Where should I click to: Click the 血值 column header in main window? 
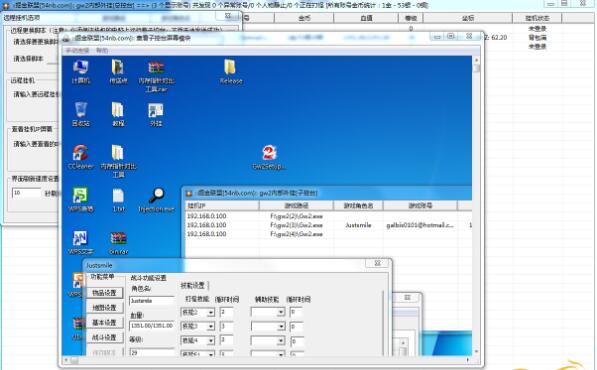[366, 18]
